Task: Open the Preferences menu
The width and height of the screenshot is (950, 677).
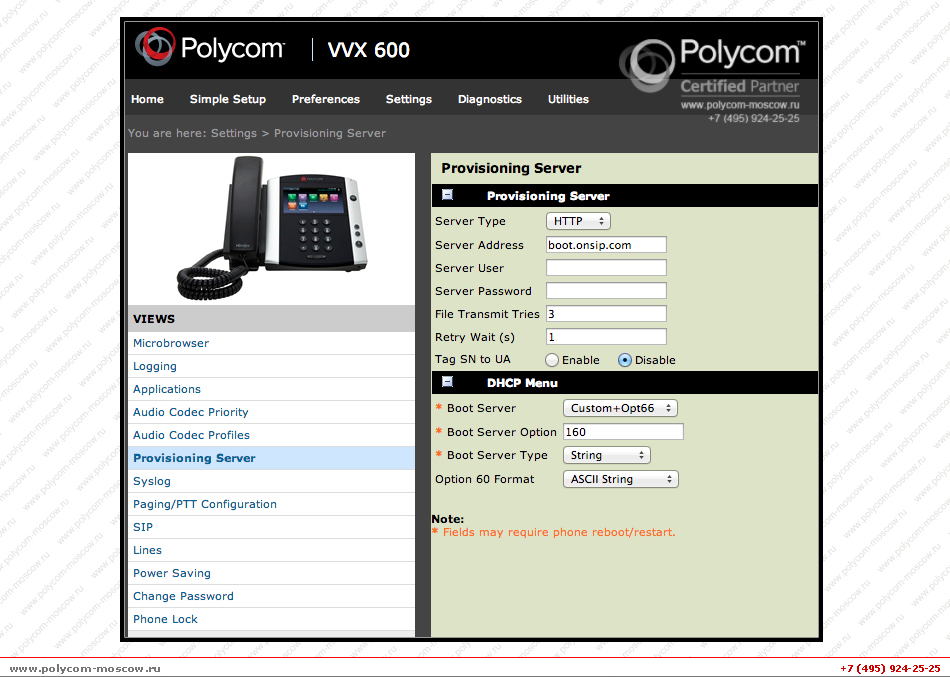Action: click(326, 99)
